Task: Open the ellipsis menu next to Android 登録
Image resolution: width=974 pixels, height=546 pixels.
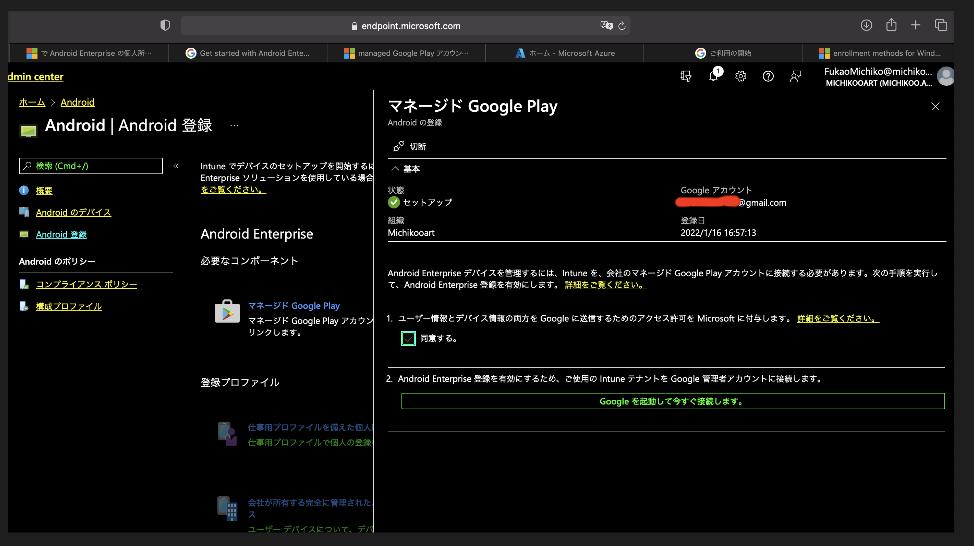Action: coord(234,125)
